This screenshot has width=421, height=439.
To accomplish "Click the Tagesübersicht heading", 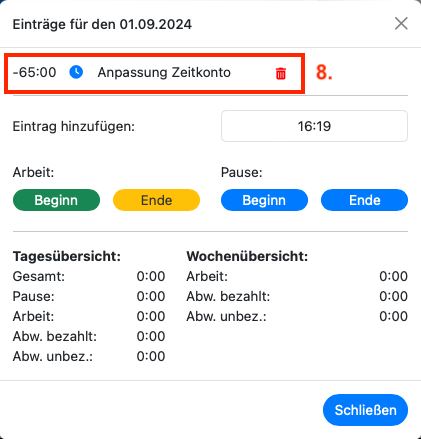I will pyautogui.click(x=67, y=256).
